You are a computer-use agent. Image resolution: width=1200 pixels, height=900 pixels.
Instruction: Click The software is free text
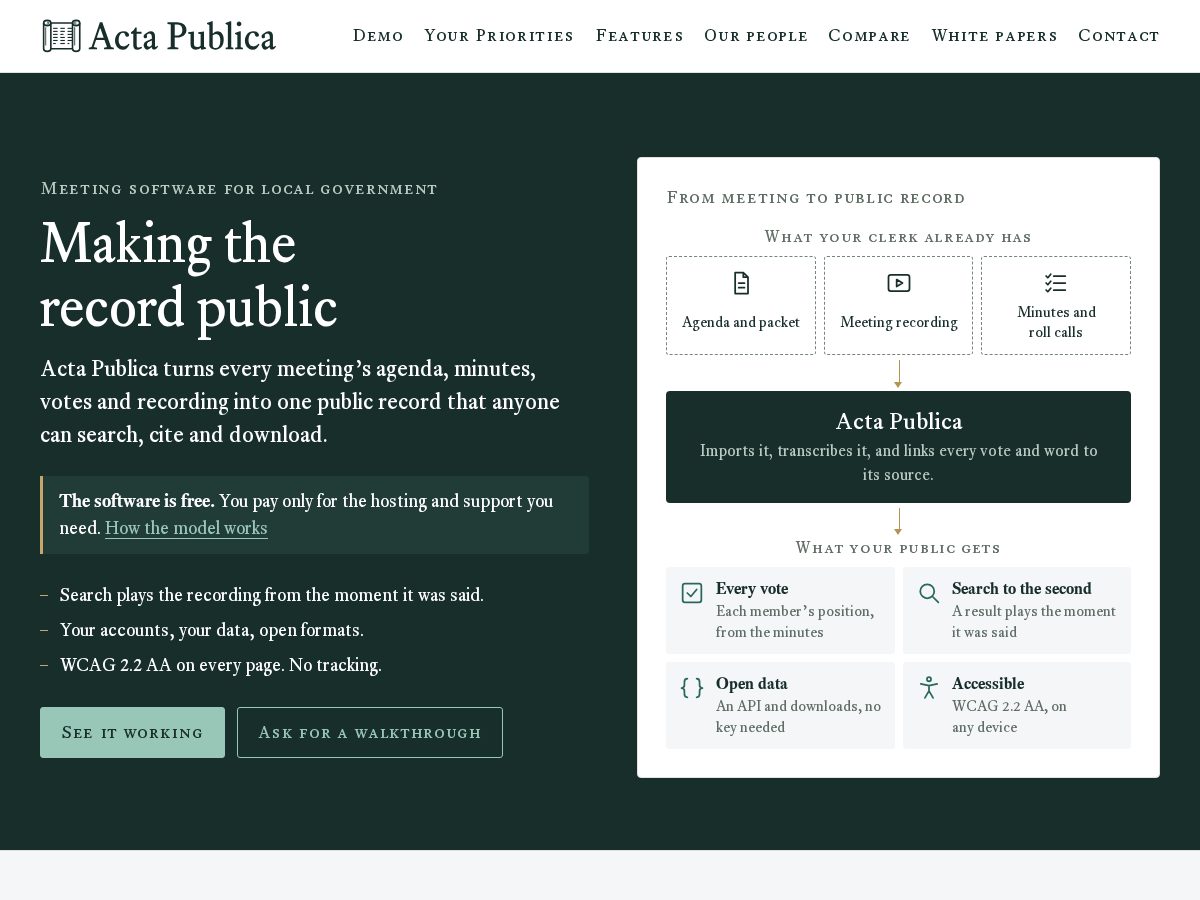tap(137, 501)
